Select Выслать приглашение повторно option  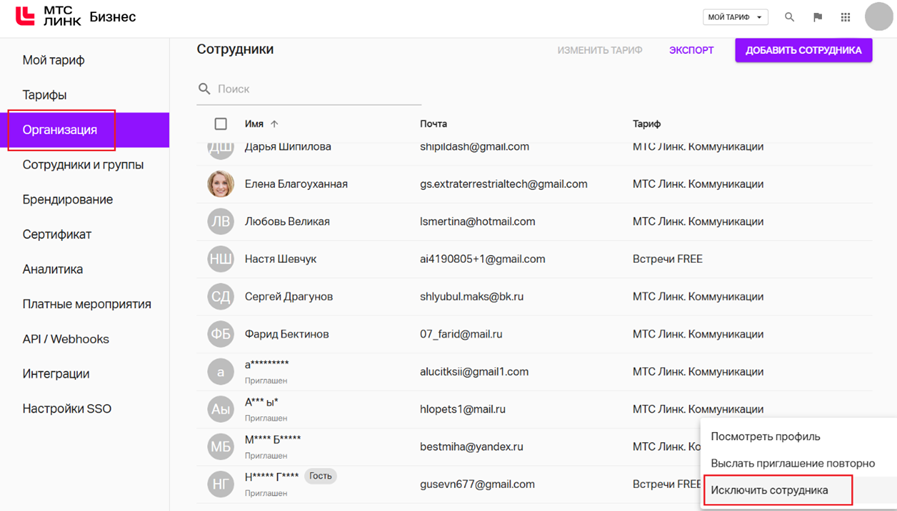click(x=792, y=463)
